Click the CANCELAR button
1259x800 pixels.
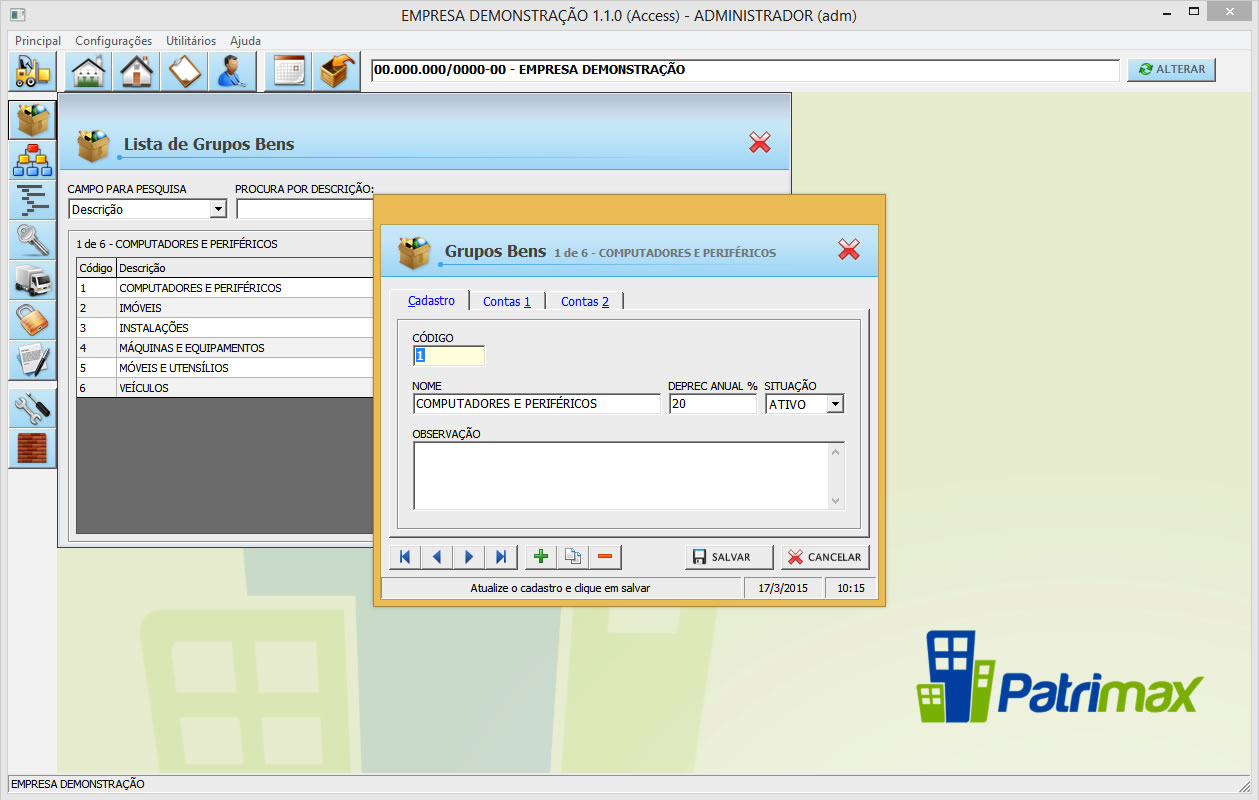pos(825,557)
